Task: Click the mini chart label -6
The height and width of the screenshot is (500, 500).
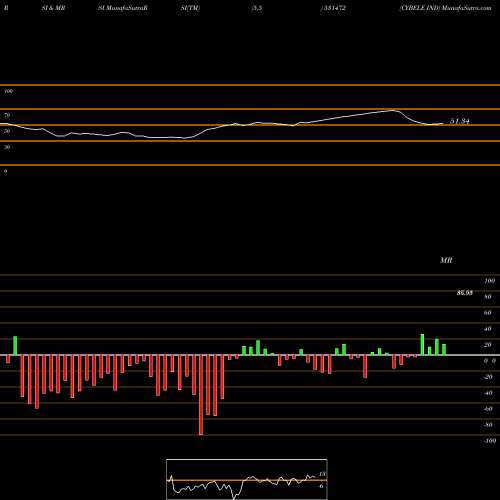Action: 321,486
